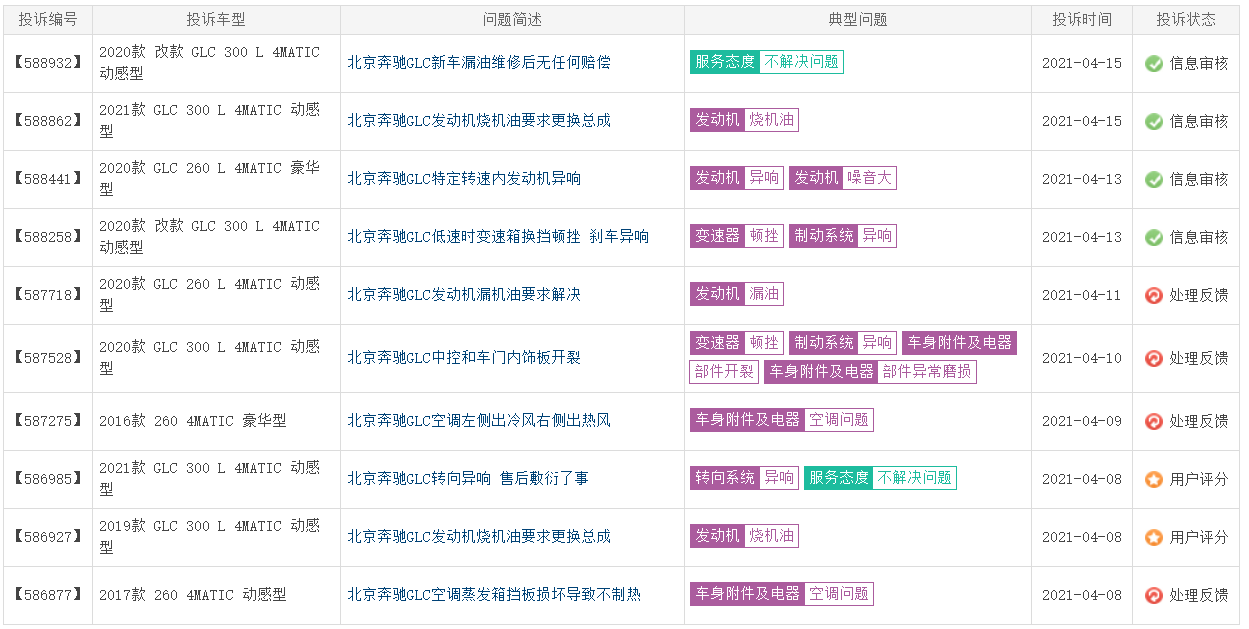Open complaint 北京奔驰GLC转向异响 售后敷衍了事

pyautogui.click(x=468, y=478)
